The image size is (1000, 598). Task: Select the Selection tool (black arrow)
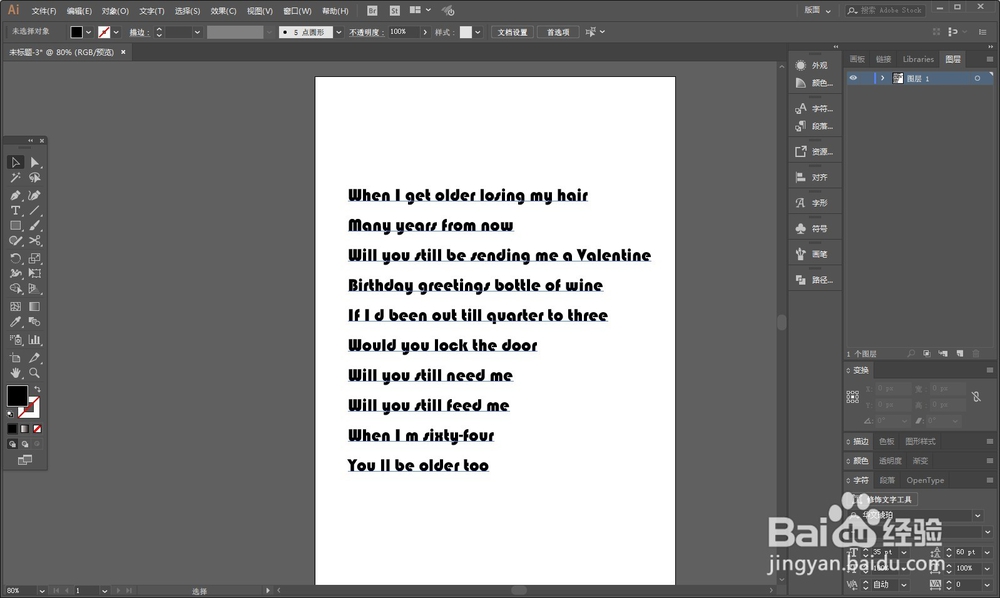(15, 163)
